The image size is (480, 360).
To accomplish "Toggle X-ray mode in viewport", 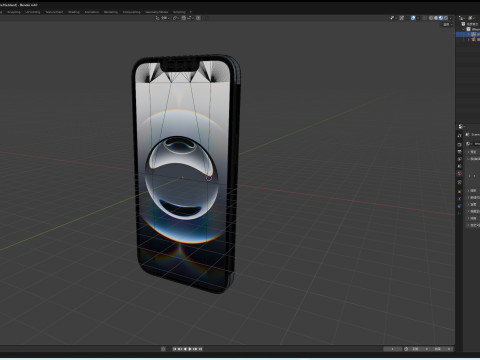I will click(x=424, y=18).
